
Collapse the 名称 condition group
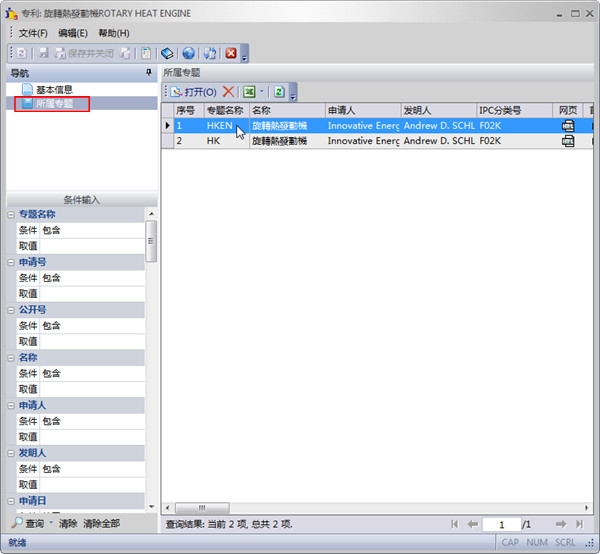pyautogui.click(x=11, y=358)
